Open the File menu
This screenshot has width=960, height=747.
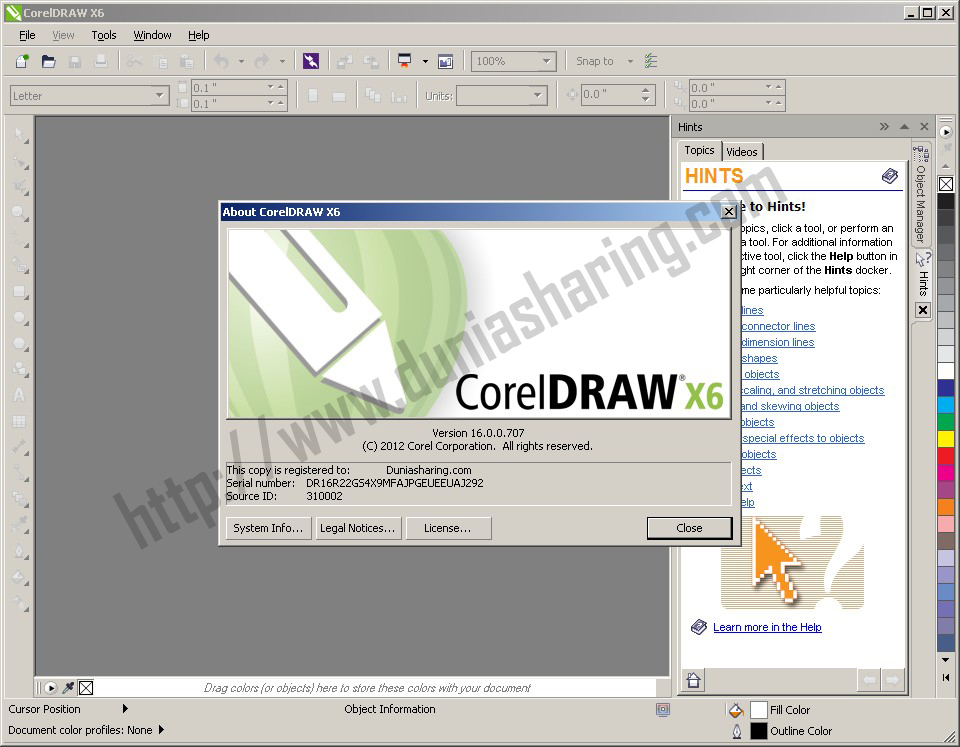coord(27,35)
